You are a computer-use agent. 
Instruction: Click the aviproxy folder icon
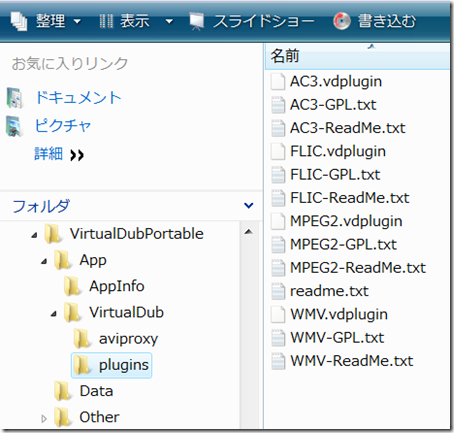click(x=82, y=339)
